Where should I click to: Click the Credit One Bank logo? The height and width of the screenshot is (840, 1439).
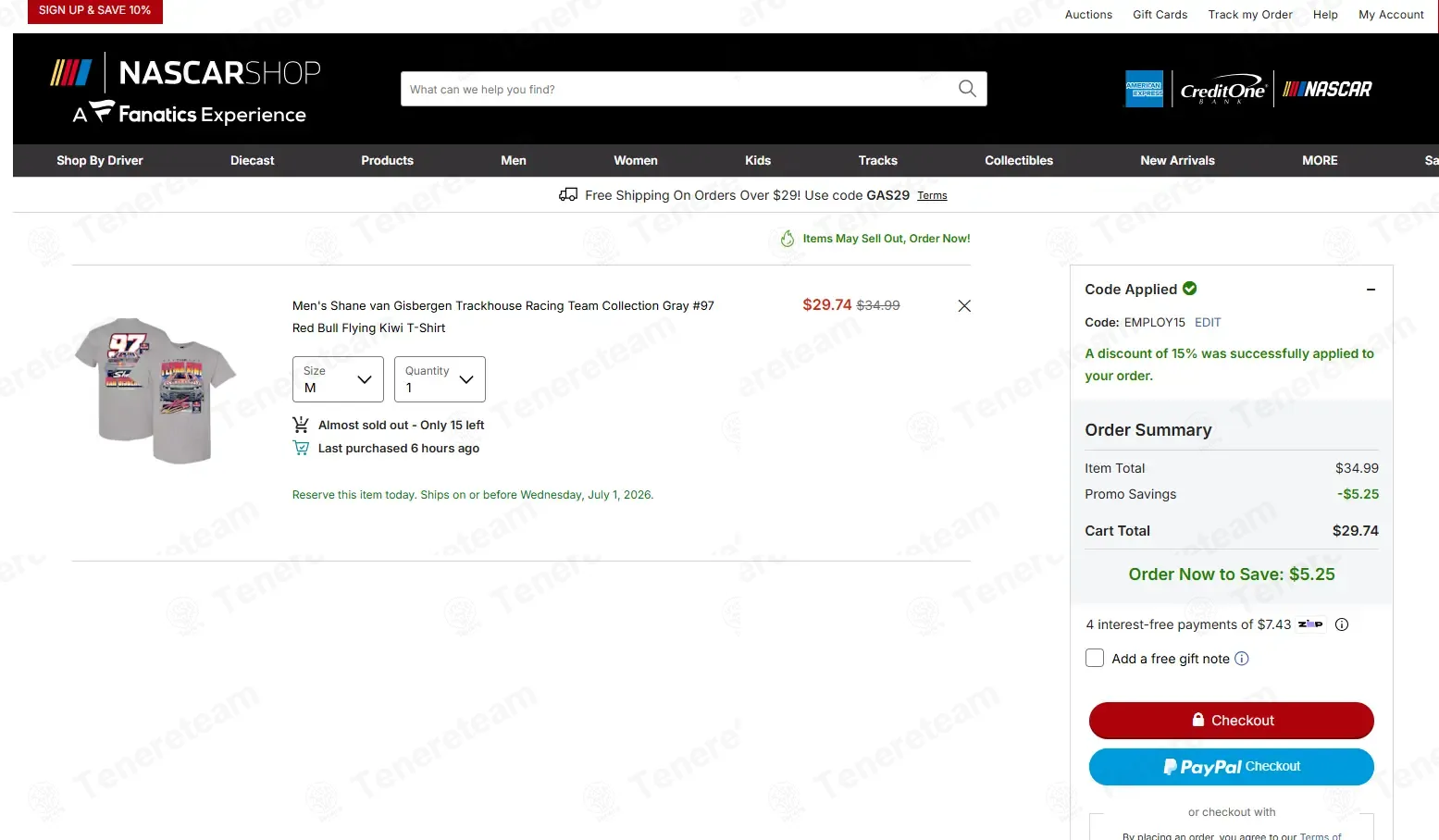[x=1222, y=90]
